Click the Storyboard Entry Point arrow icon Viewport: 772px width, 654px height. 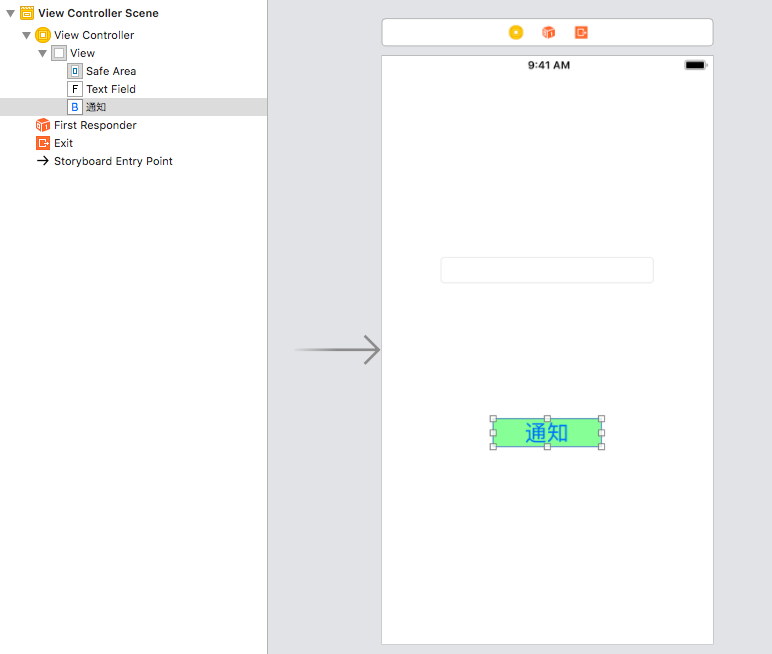43,161
